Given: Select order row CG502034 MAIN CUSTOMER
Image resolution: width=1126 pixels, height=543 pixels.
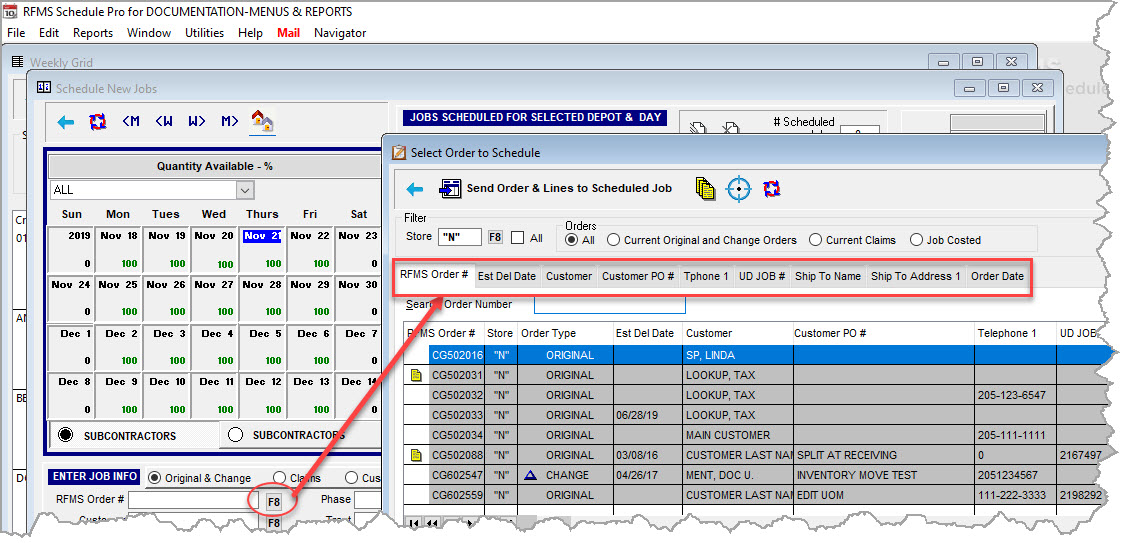Looking at the screenshot, I should point(754,435).
